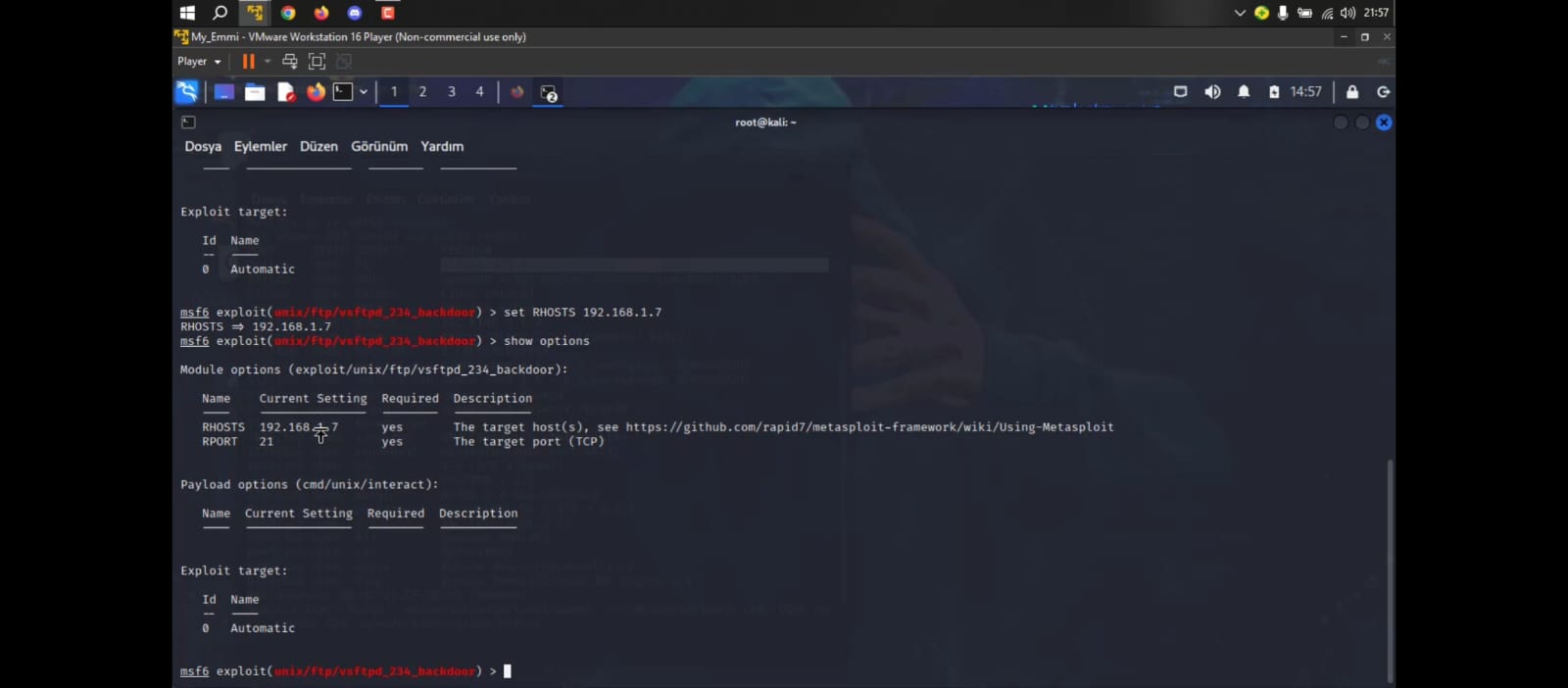The image size is (1568, 688).
Task: Open the Yardım menu
Action: click(442, 146)
